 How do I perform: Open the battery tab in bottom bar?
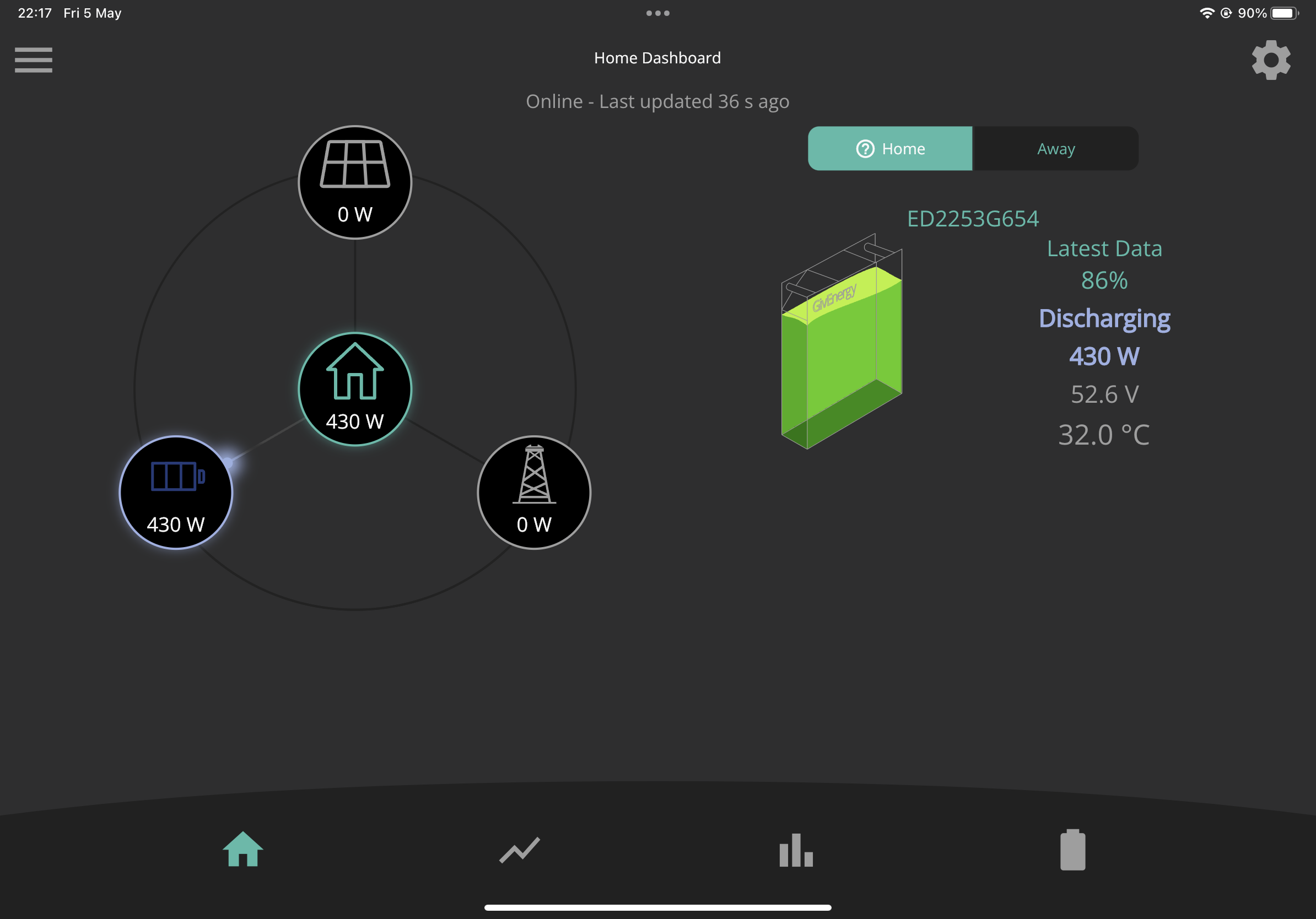1072,849
